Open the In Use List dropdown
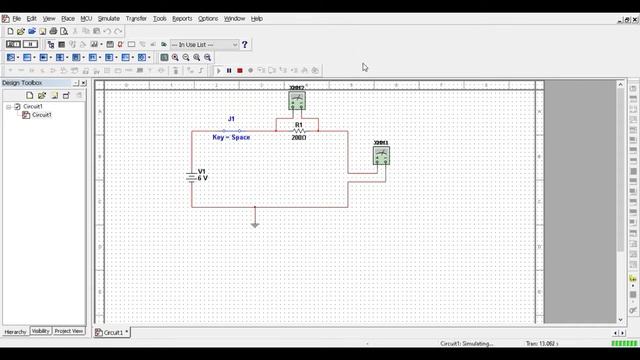Image resolution: width=640 pixels, height=360 pixels. click(204, 44)
